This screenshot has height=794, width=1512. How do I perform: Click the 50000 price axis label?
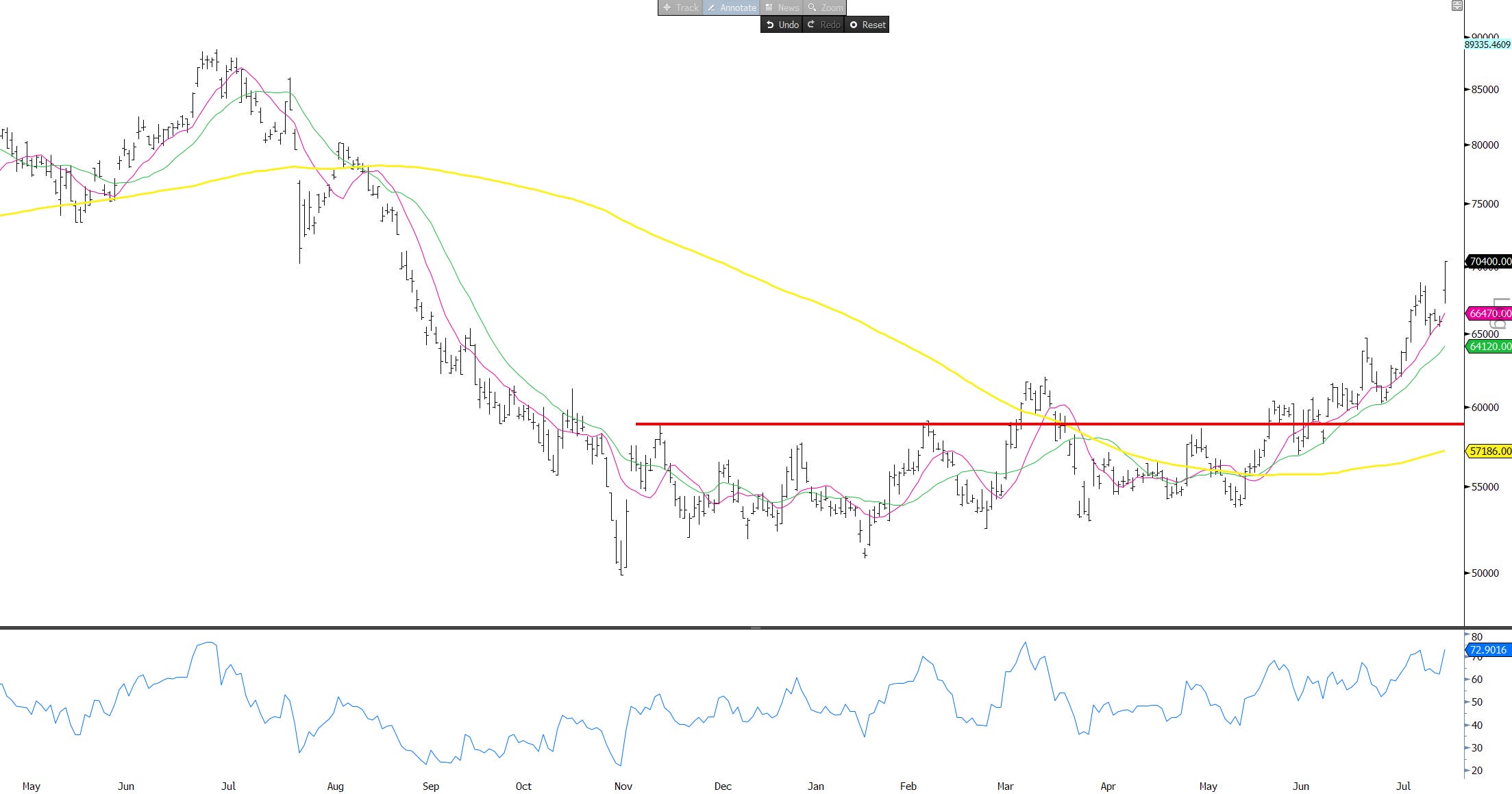[1485, 573]
